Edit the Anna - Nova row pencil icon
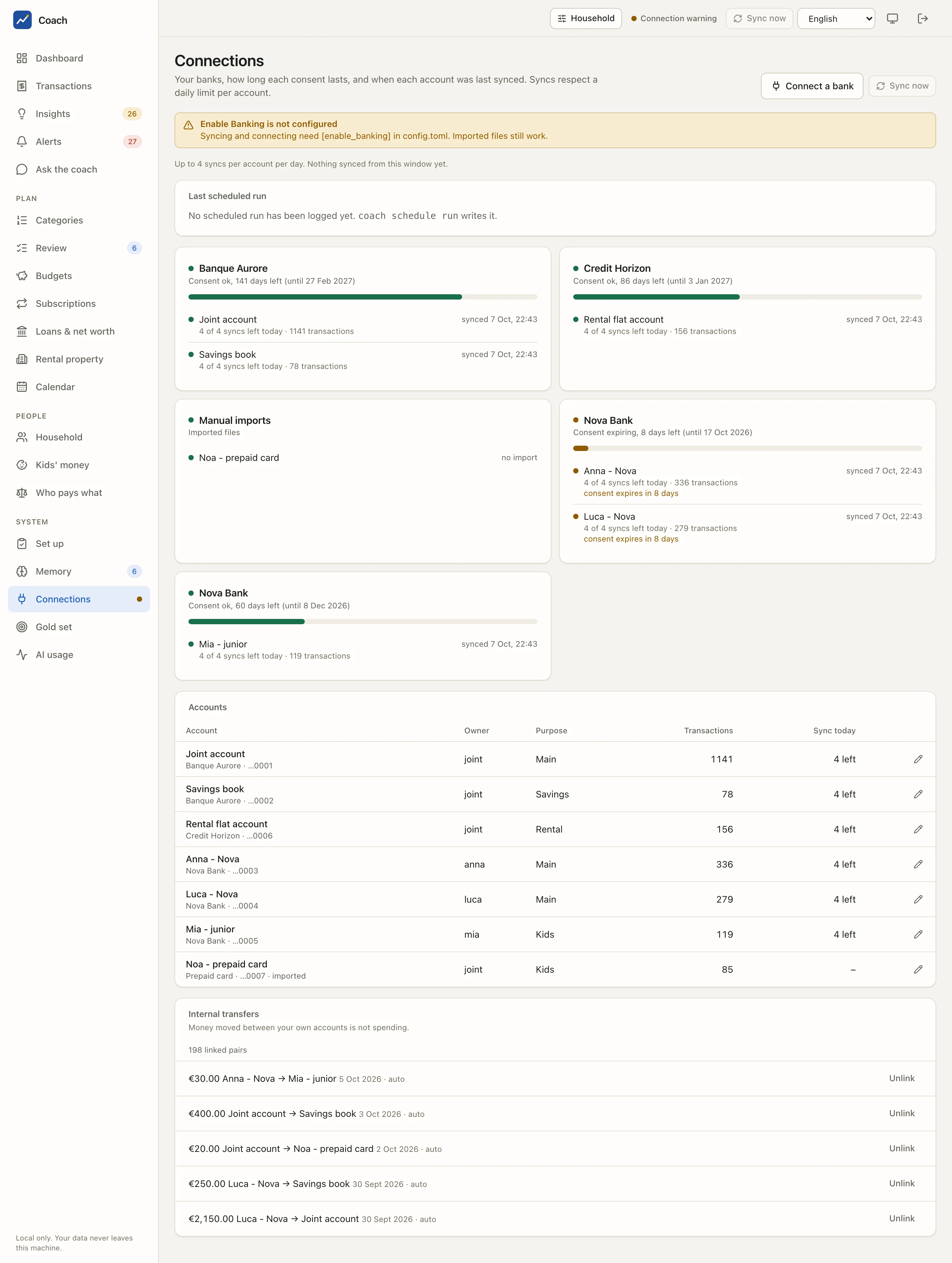This screenshot has height=1263, width=952. pos(918,865)
